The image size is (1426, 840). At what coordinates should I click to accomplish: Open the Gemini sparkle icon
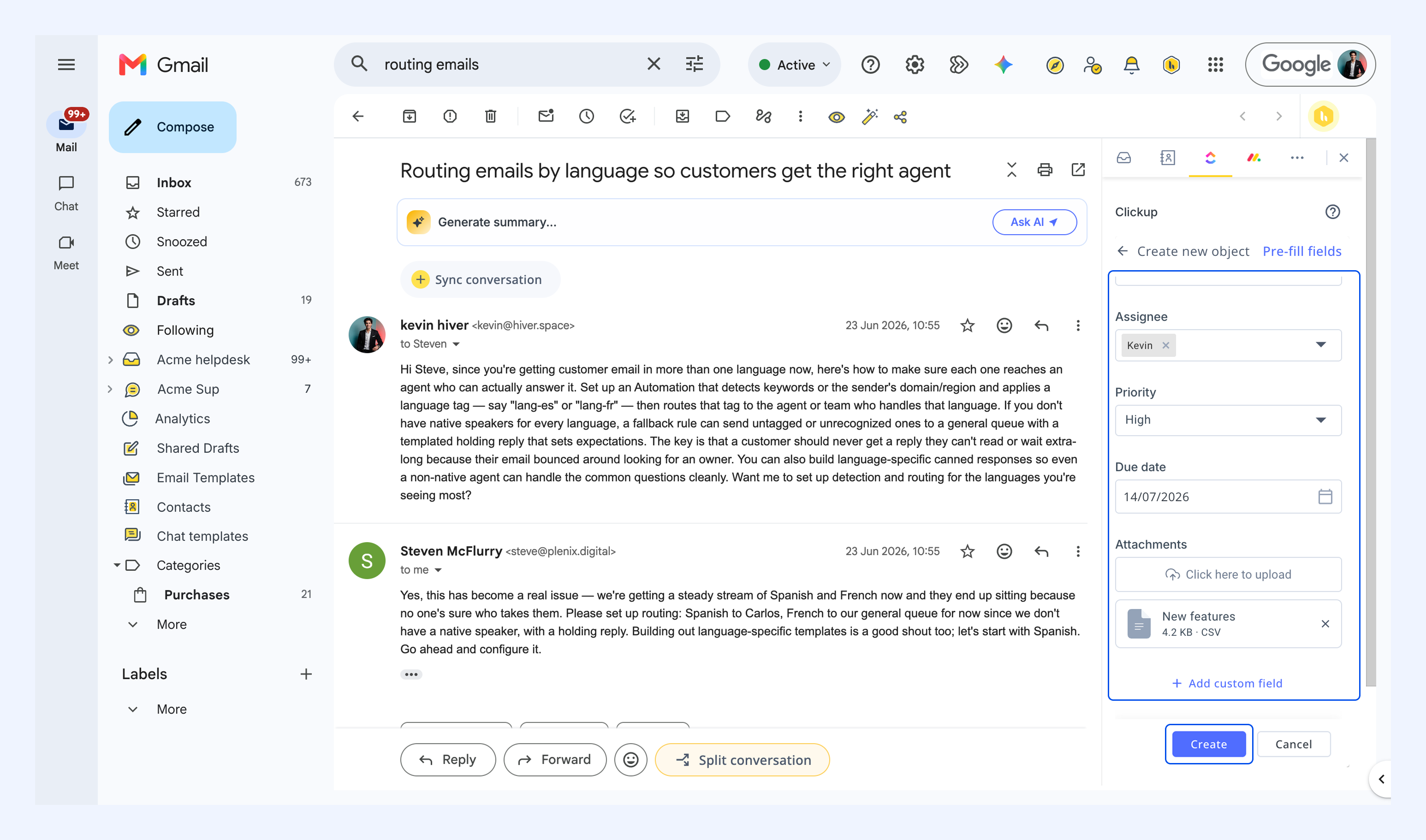1003,65
